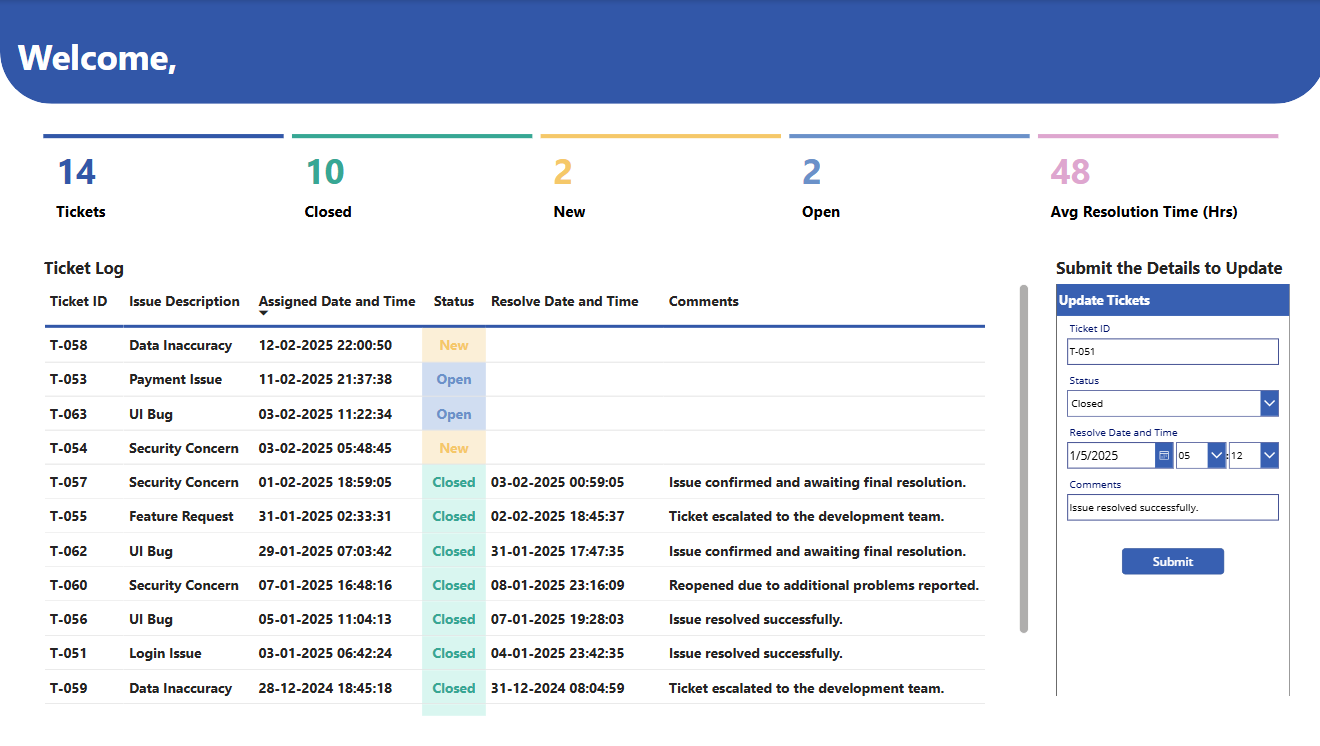Click the Comments text field in the form
1320x746 pixels.
pyautogui.click(x=1172, y=508)
